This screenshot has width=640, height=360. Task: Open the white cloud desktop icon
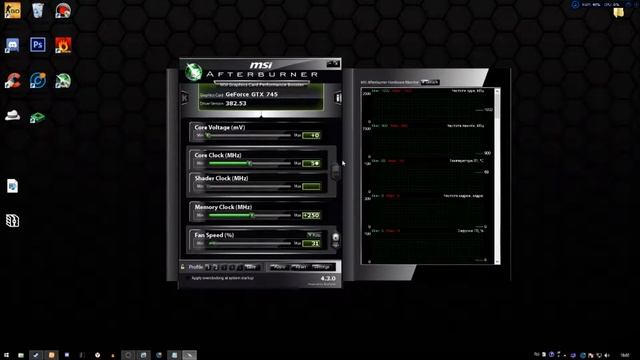(x=13, y=116)
